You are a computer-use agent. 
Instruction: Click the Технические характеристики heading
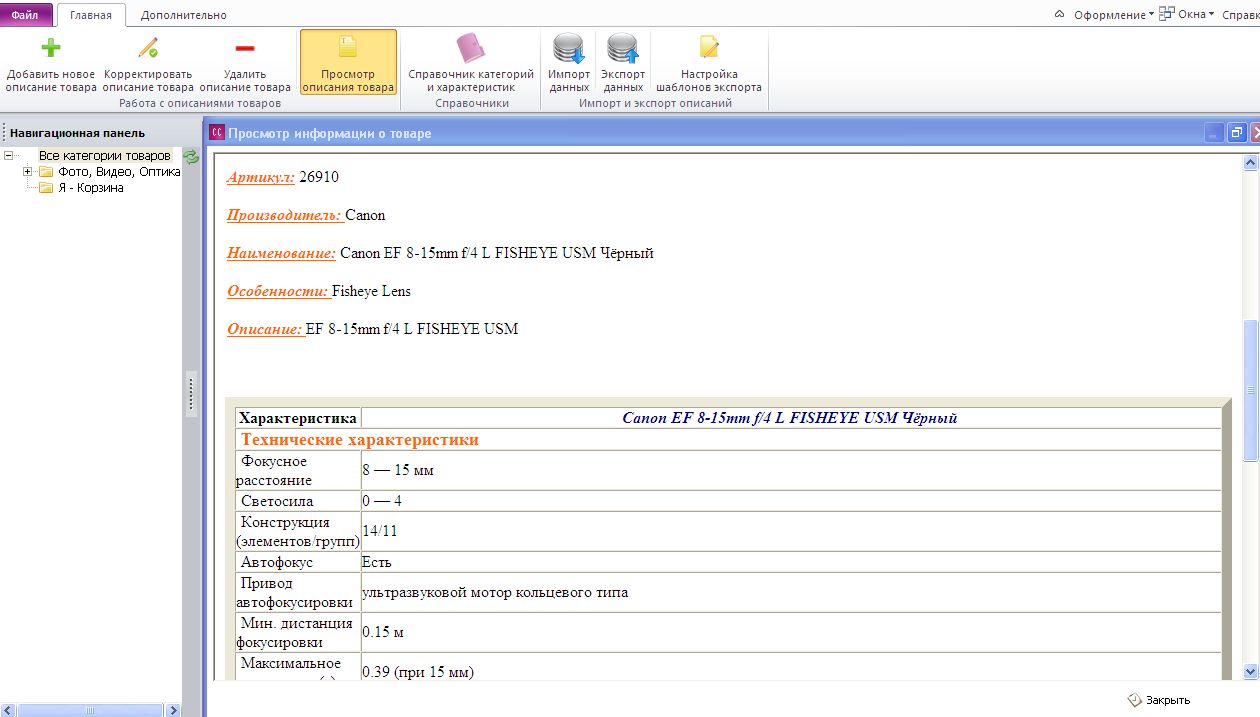(x=360, y=440)
